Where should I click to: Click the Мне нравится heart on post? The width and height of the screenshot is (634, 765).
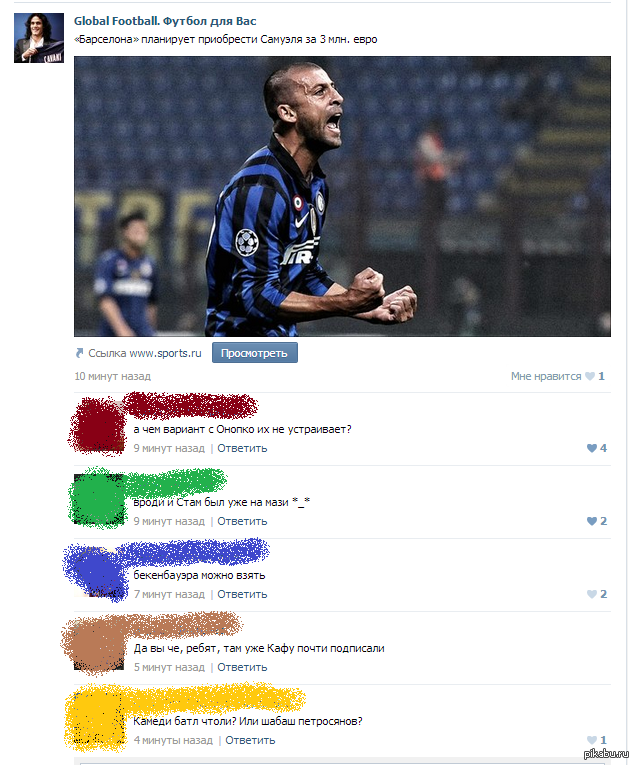[590, 376]
